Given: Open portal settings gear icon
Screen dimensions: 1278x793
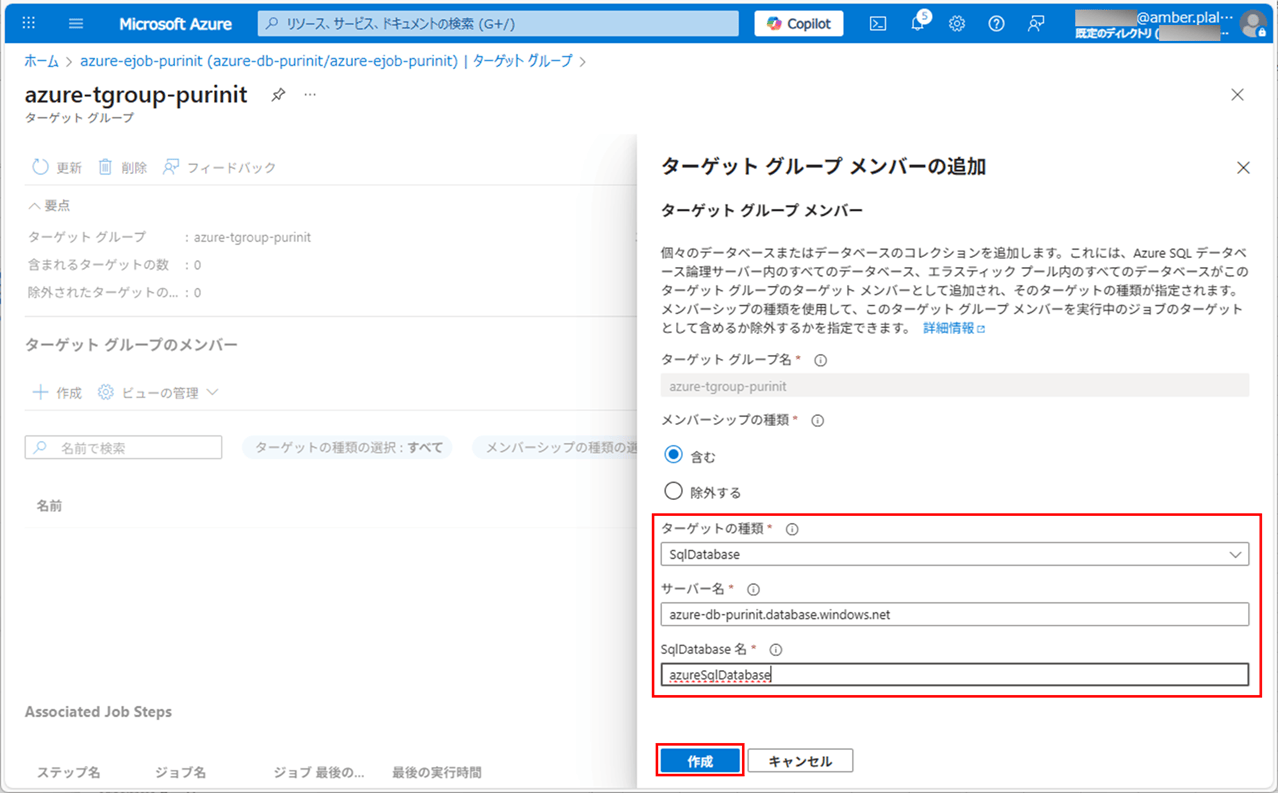Looking at the screenshot, I should 957,23.
